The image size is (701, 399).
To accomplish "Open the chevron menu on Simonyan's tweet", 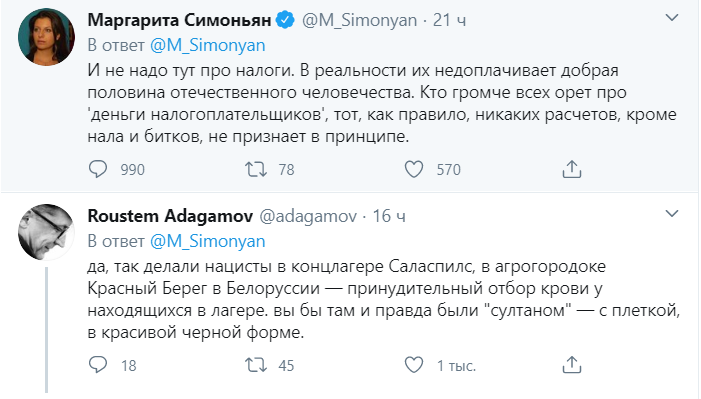I will click(672, 18).
